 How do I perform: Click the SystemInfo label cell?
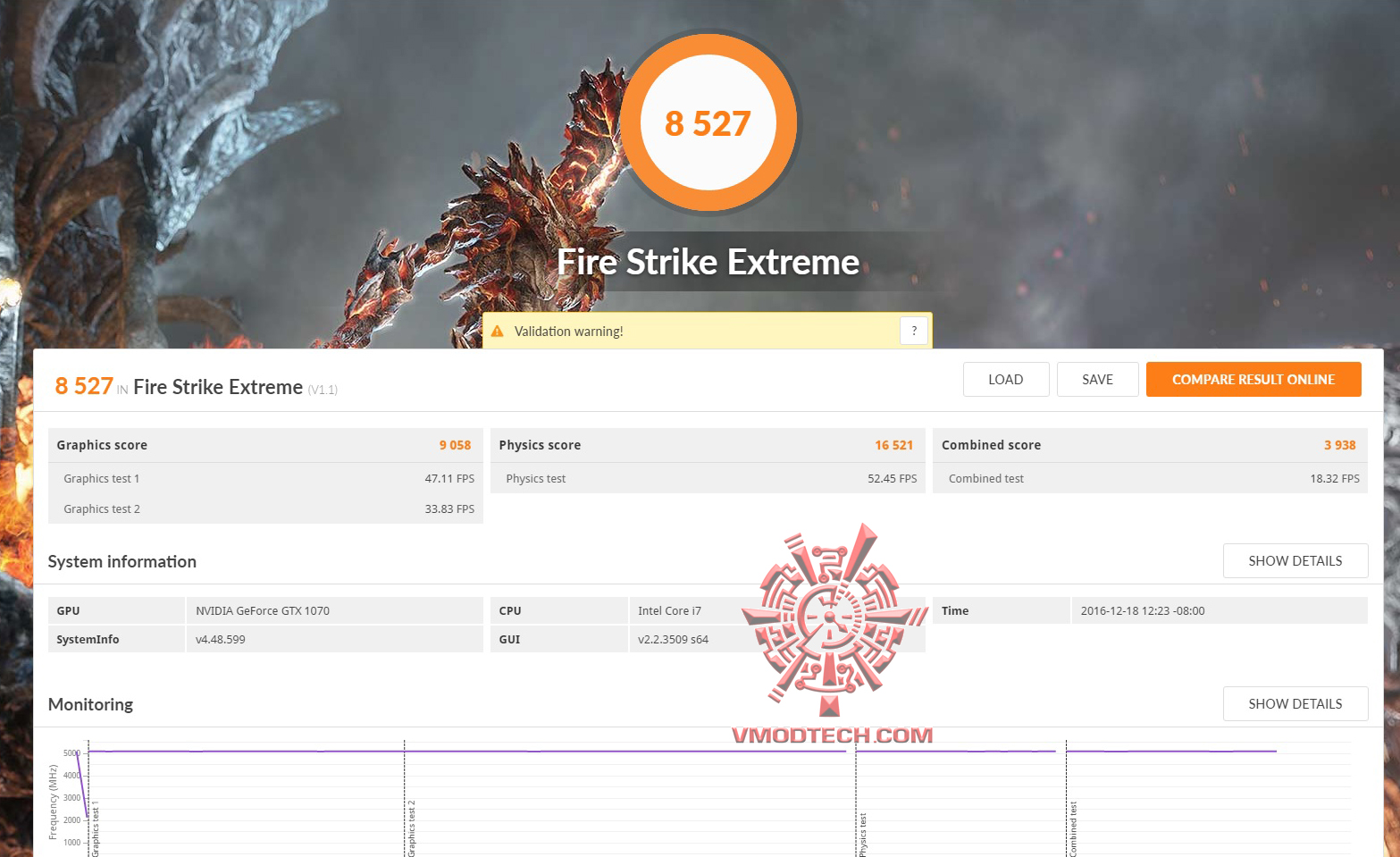tap(116, 639)
